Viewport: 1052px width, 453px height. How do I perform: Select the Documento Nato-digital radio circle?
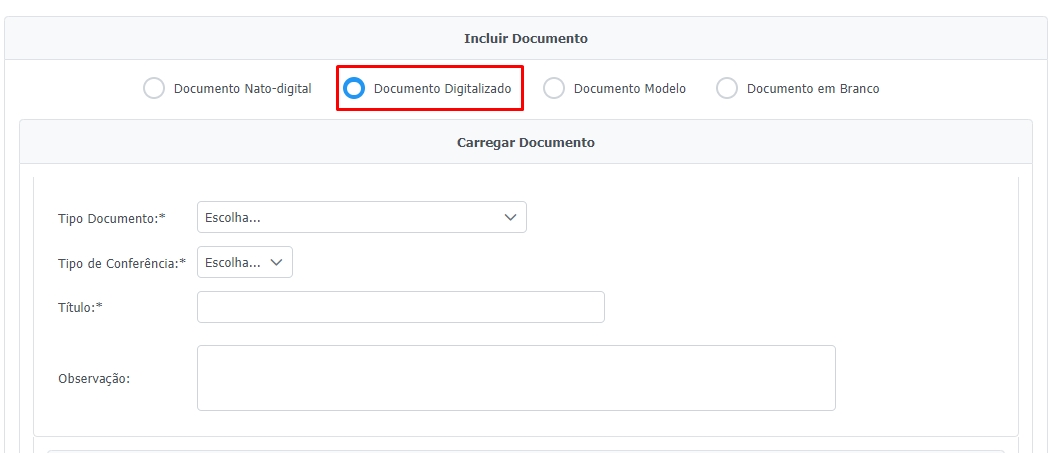coord(154,88)
